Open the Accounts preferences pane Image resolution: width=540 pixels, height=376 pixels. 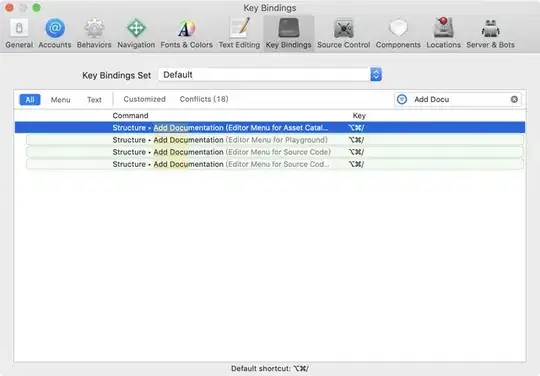tap(55, 34)
